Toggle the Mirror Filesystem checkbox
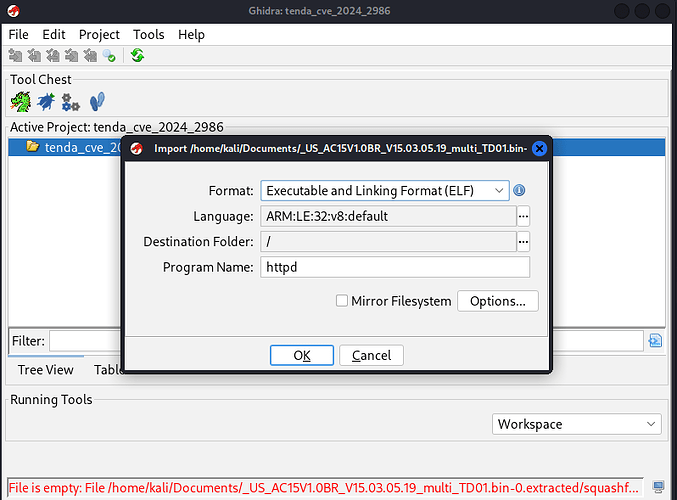Viewport: 677px width, 500px height. (342, 301)
